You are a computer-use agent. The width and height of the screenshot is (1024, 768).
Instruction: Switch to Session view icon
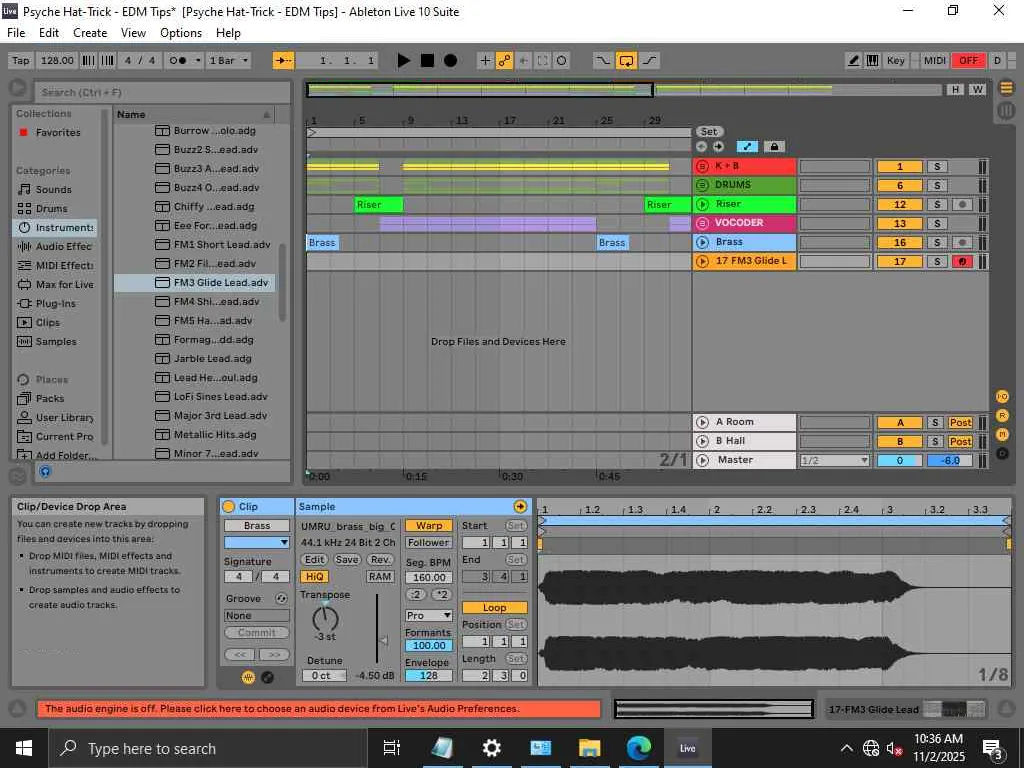pyautogui.click(x=1006, y=111)
